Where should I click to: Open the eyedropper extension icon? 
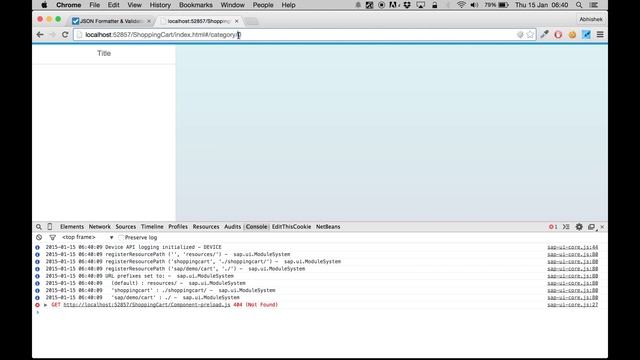tap(544, 35)
